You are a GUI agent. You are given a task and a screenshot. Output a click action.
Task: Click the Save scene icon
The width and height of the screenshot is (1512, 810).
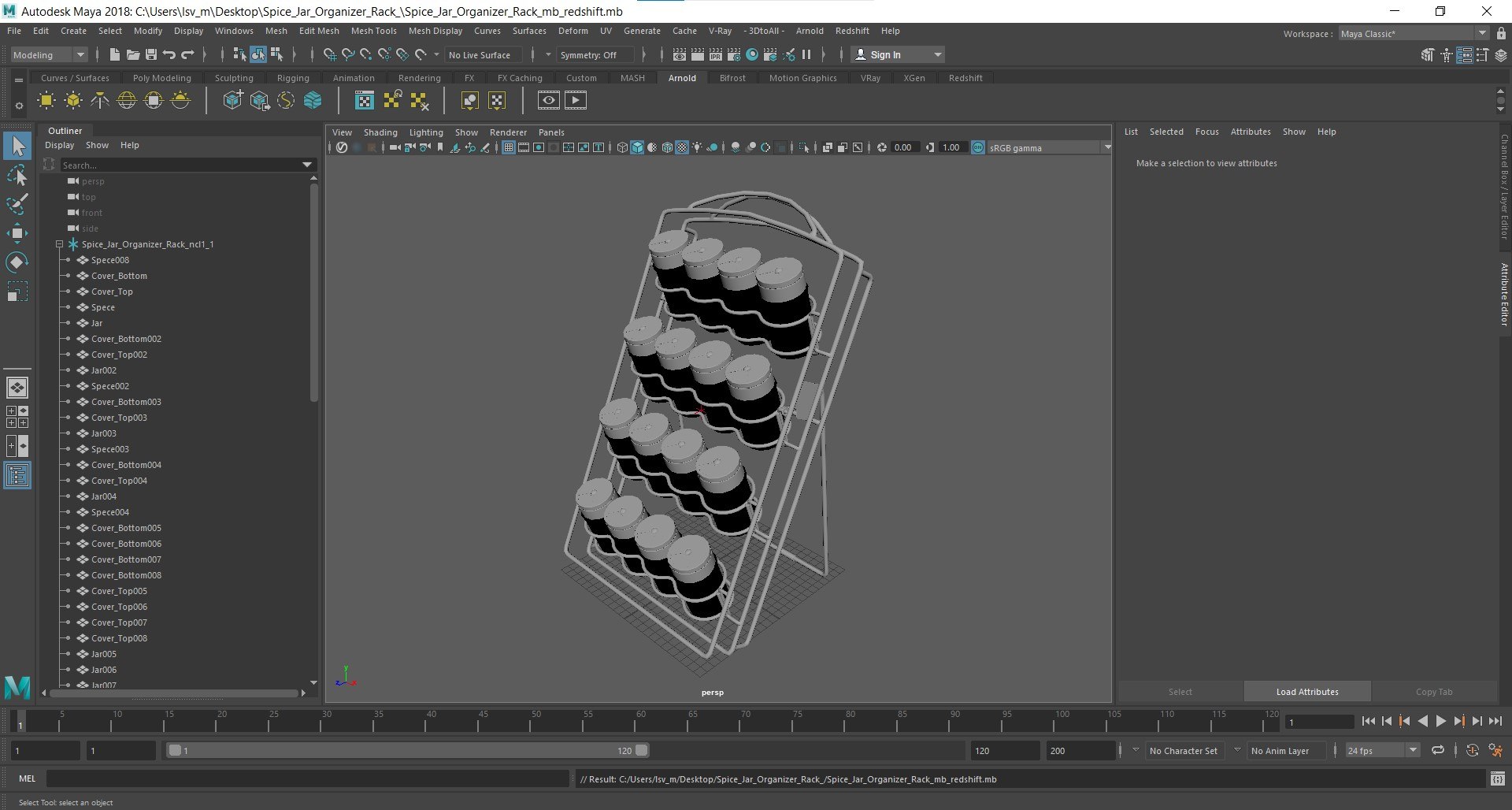click(150, 54)
